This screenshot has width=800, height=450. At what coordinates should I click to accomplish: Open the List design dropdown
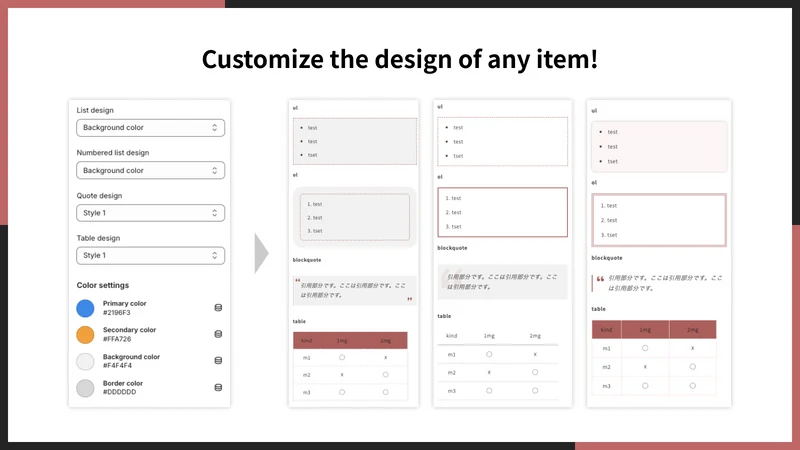(151, 128)
